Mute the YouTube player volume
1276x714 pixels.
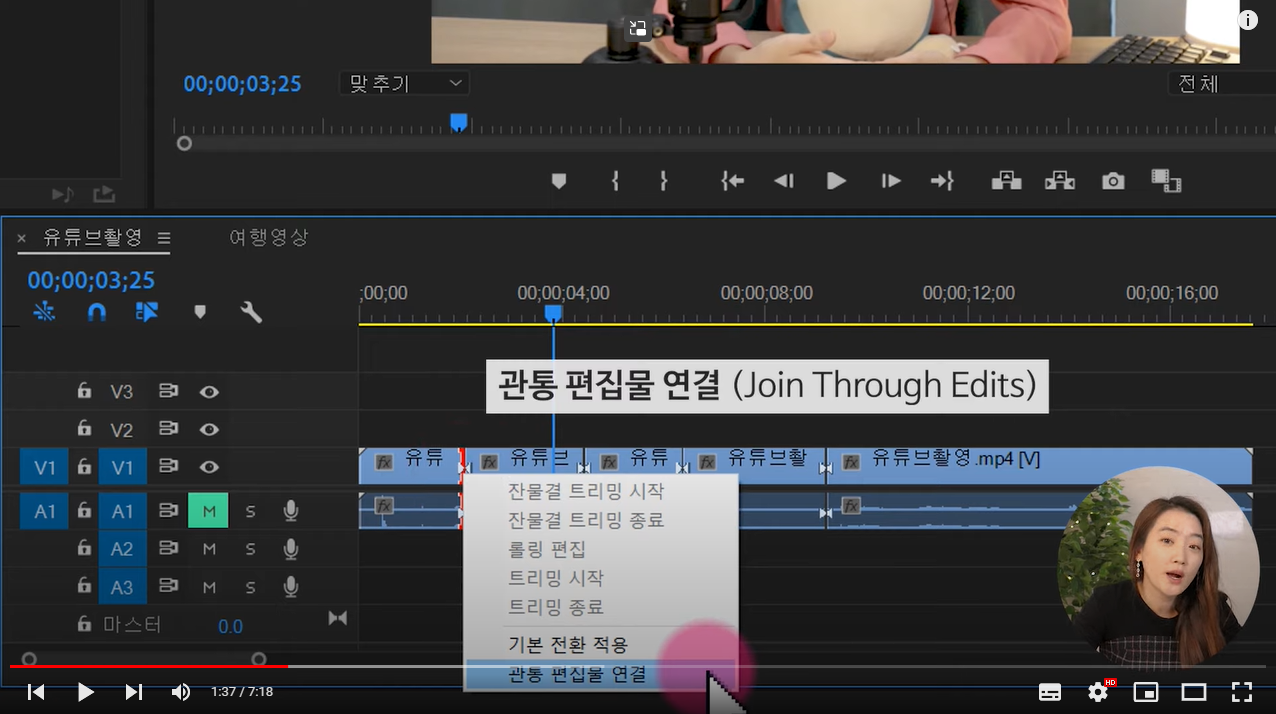181,691
